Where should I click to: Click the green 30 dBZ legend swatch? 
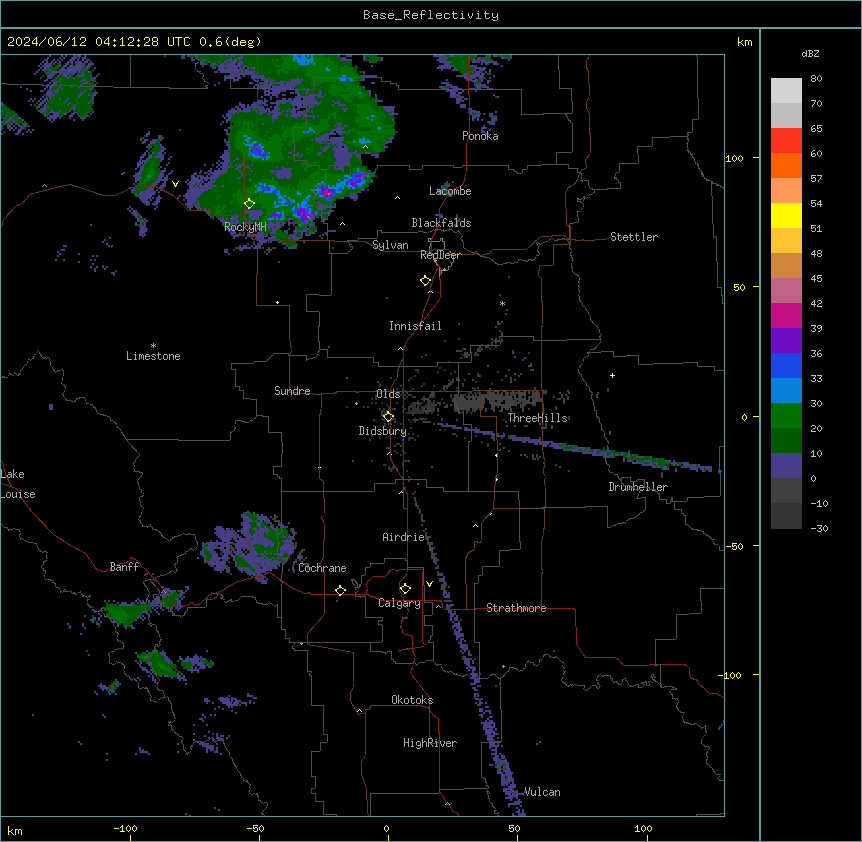(x=786, y=416)
